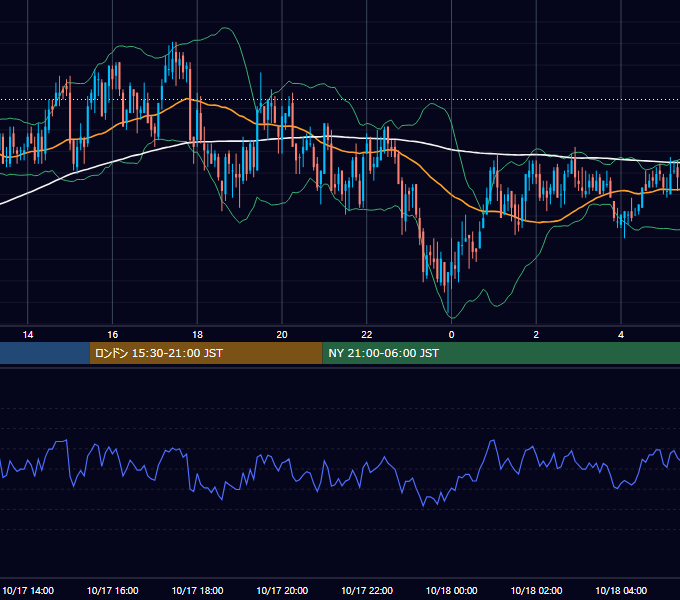This screenshot has width=680, height=600.
Task: Click the hour label 18 on time axis
Action: (197, 335)
